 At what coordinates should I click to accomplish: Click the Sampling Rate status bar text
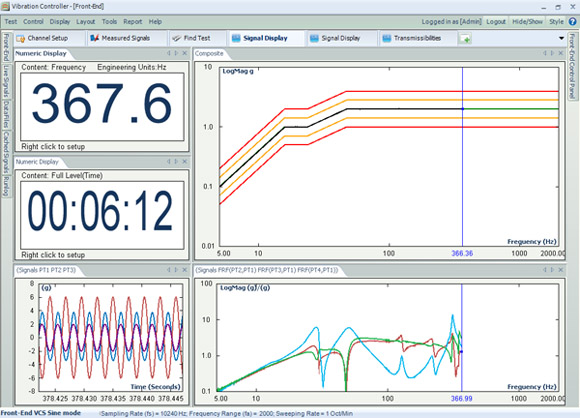(x=226, y=414)
